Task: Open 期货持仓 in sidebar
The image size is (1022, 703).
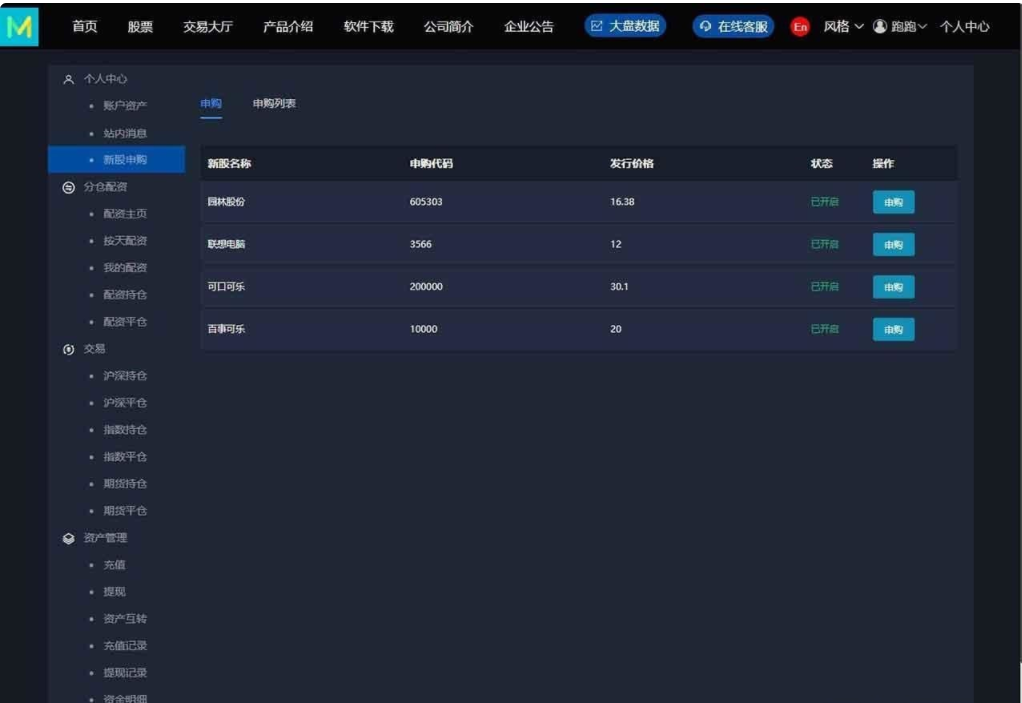Action: click(125, 484)
